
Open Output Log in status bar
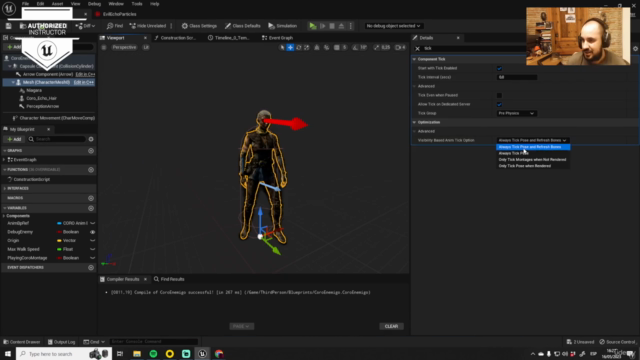point(61,342)
